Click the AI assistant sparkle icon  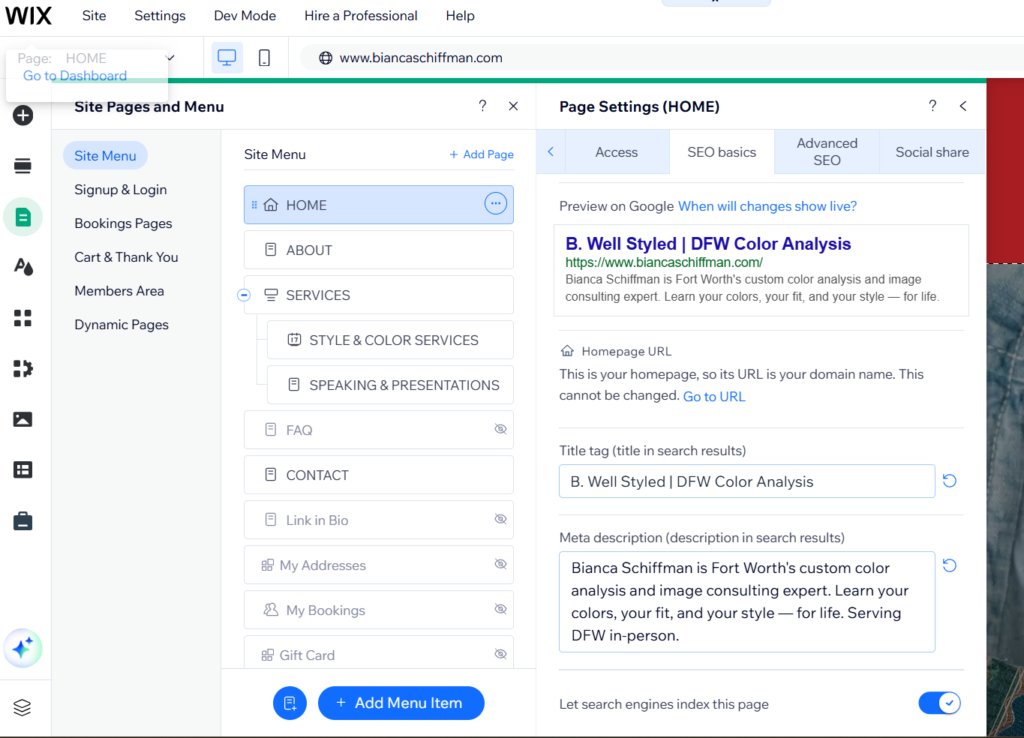click(22, 648)
